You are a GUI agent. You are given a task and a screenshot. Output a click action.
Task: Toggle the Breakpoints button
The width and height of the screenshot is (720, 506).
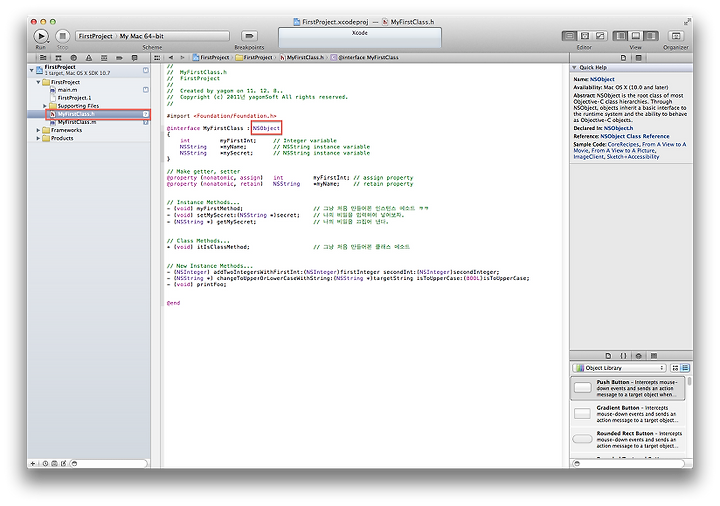point(249,36)
